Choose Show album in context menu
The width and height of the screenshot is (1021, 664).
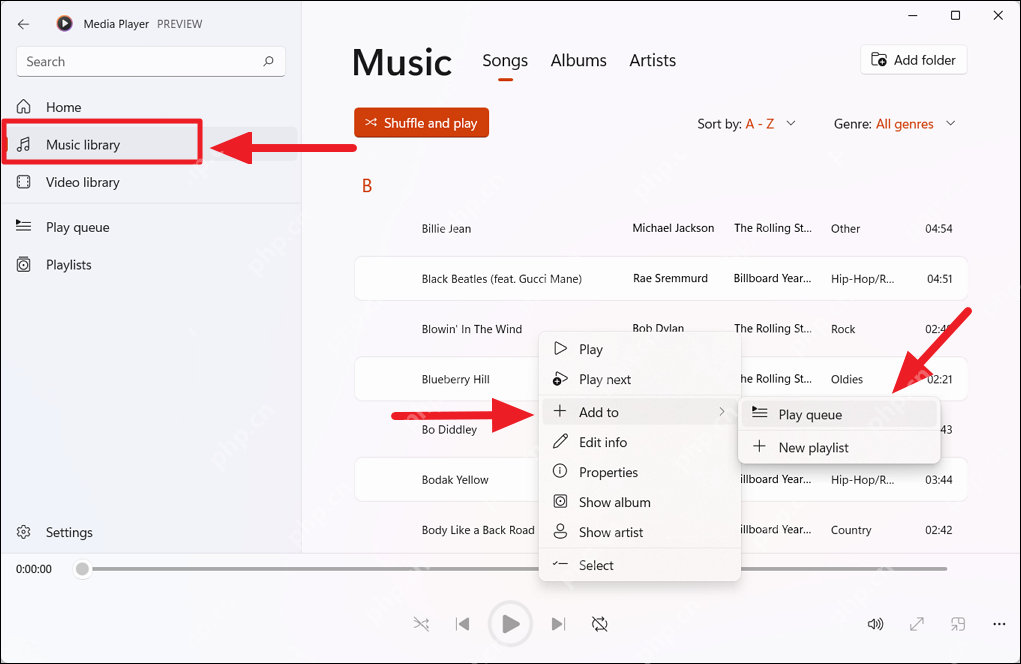[640, 502]
